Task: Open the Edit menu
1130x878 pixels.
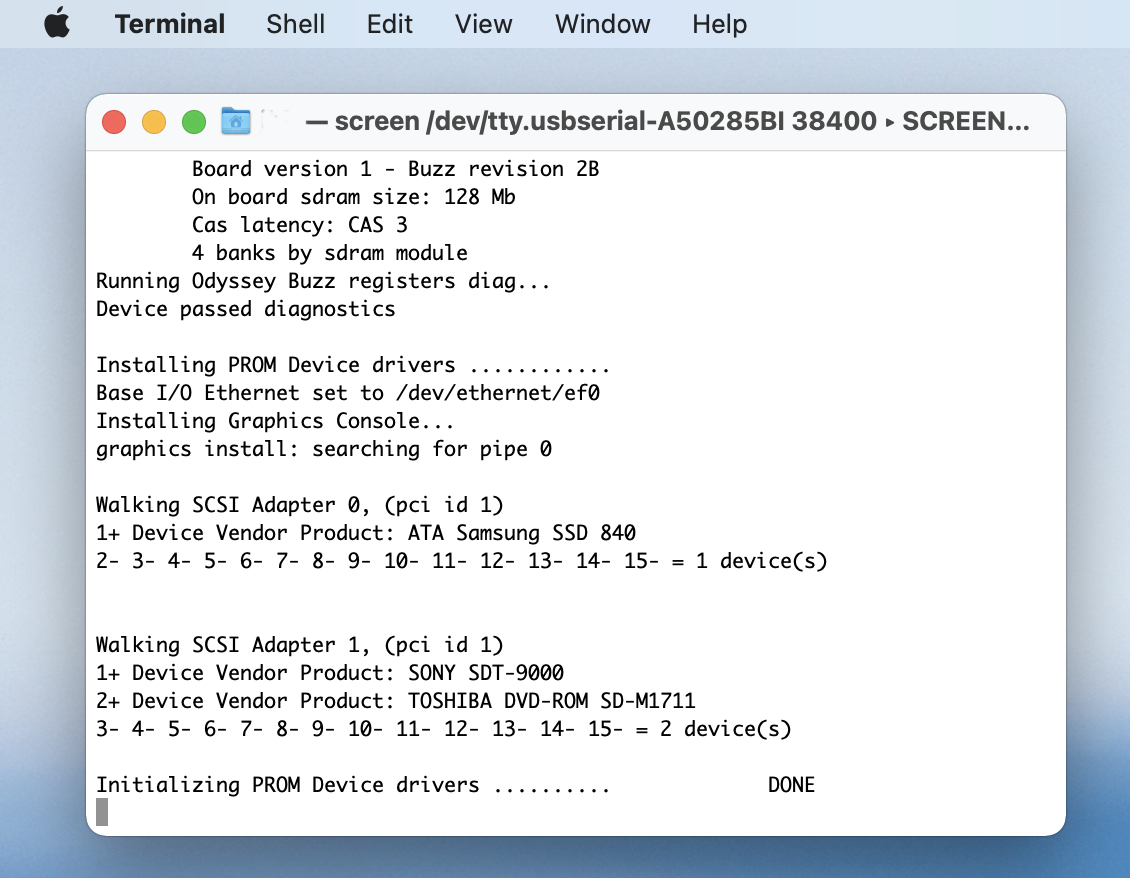Action: (x=389, y=24)
